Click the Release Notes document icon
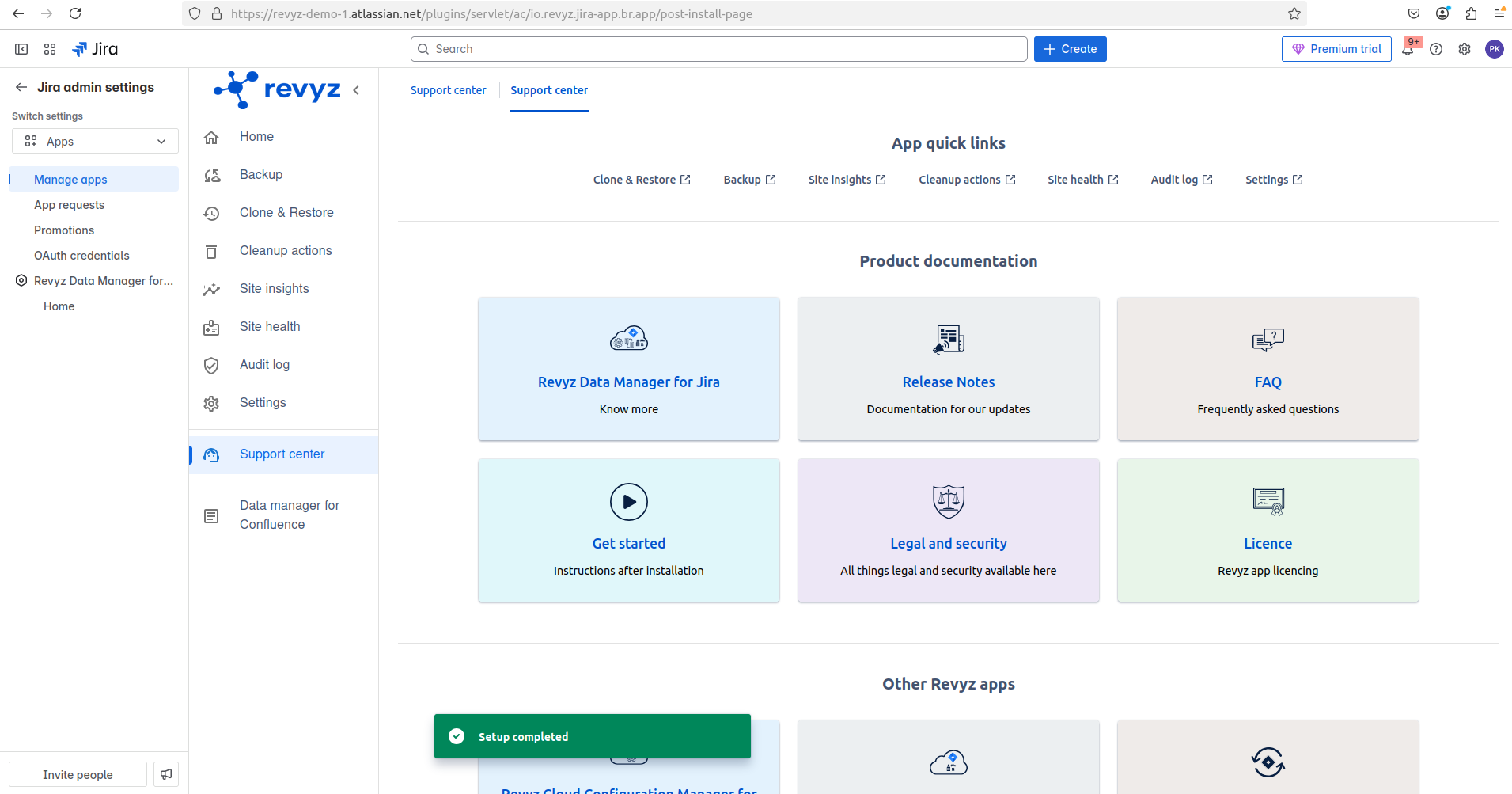 click(948, 340)
